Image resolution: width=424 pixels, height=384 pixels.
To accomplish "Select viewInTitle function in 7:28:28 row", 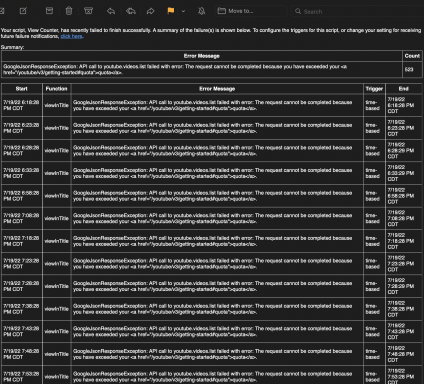I will (x=56, y=286).
